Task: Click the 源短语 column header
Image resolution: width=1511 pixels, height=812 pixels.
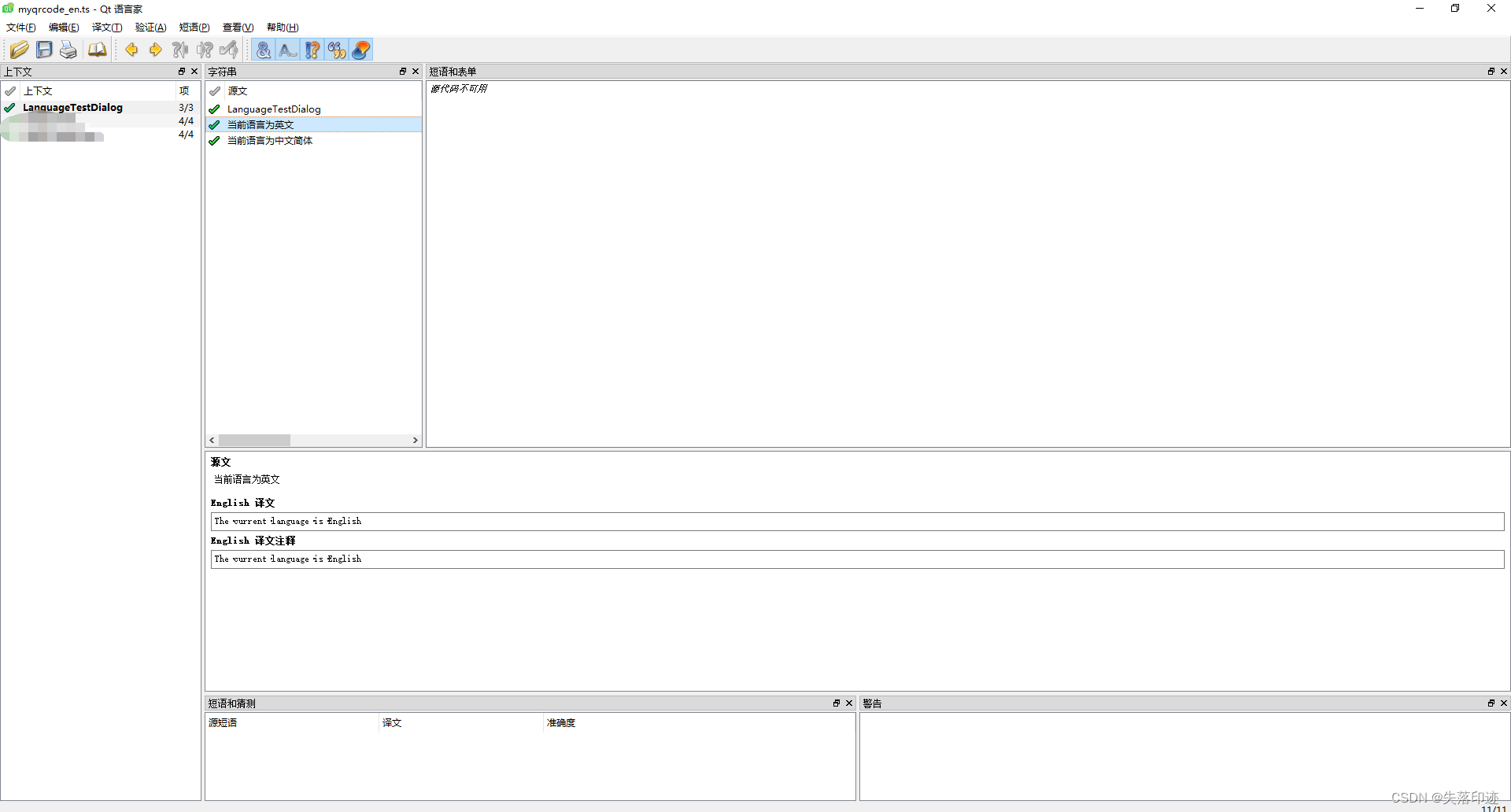Action: coord(292,722)
